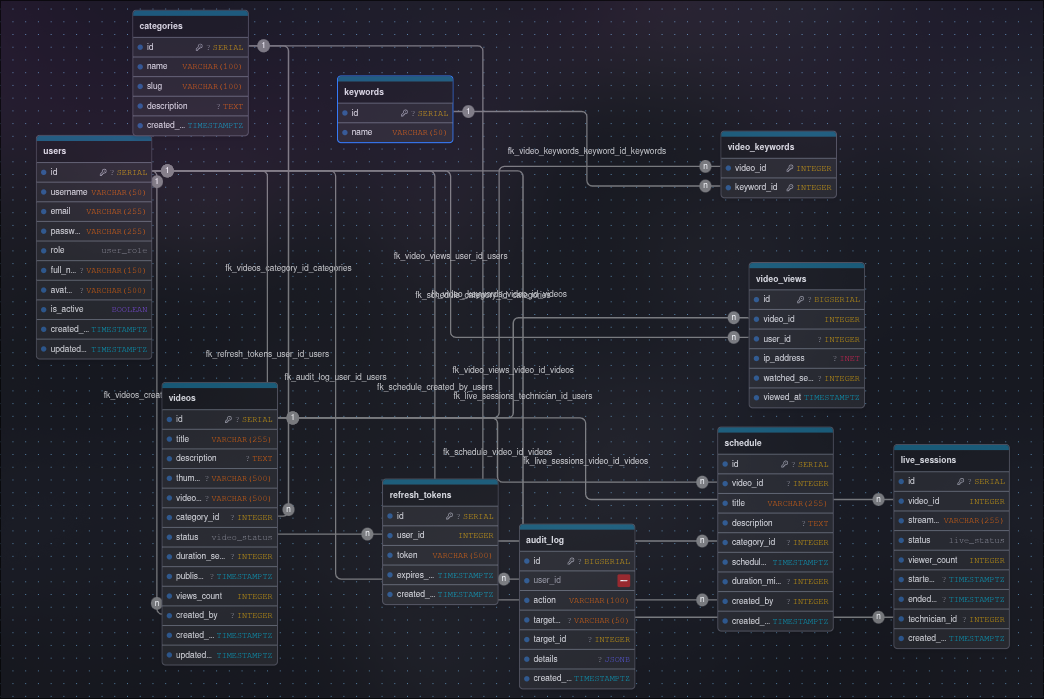Click the '1' cardinality marker beside categories id
The width and height of the screenshot is (1044, 699).
264,46
